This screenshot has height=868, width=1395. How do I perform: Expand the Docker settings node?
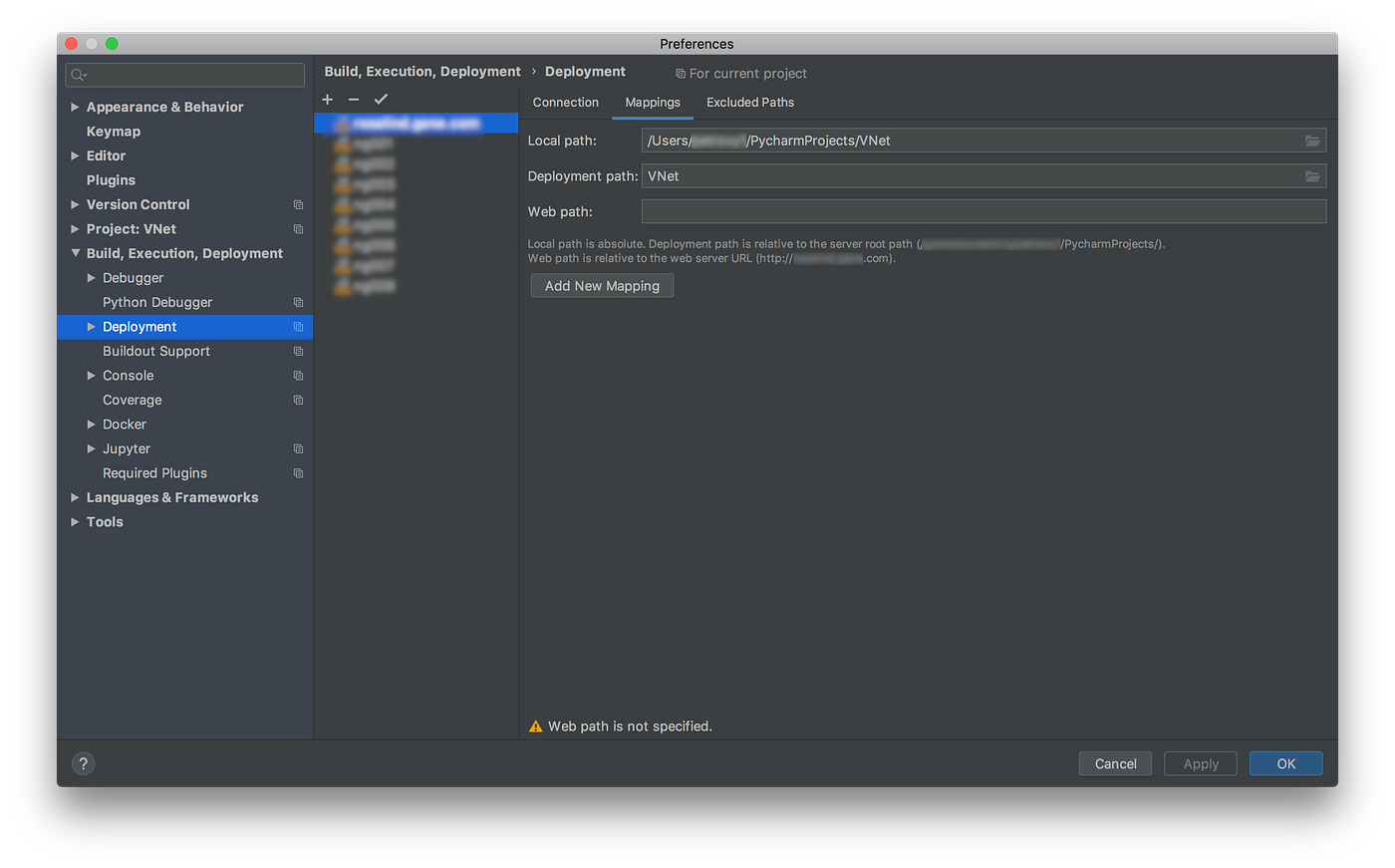[91, 424]
